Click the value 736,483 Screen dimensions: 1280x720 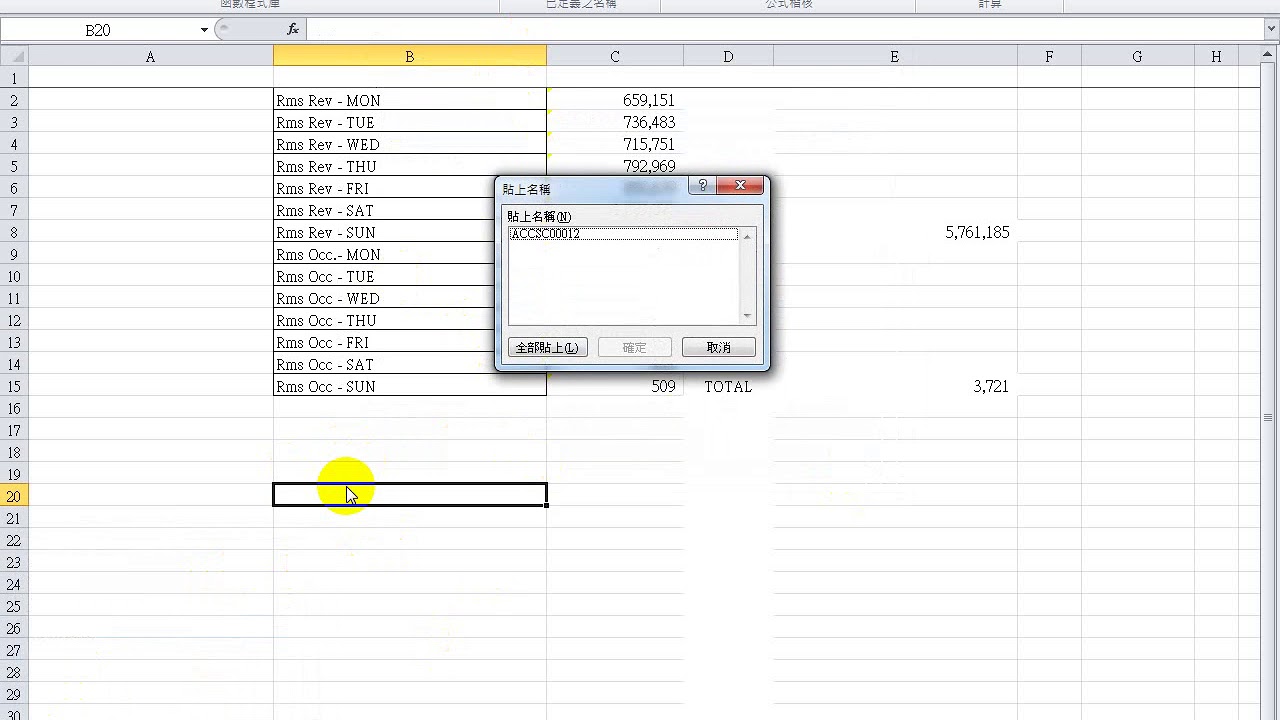pyautogui.click(x=648, y=122)
